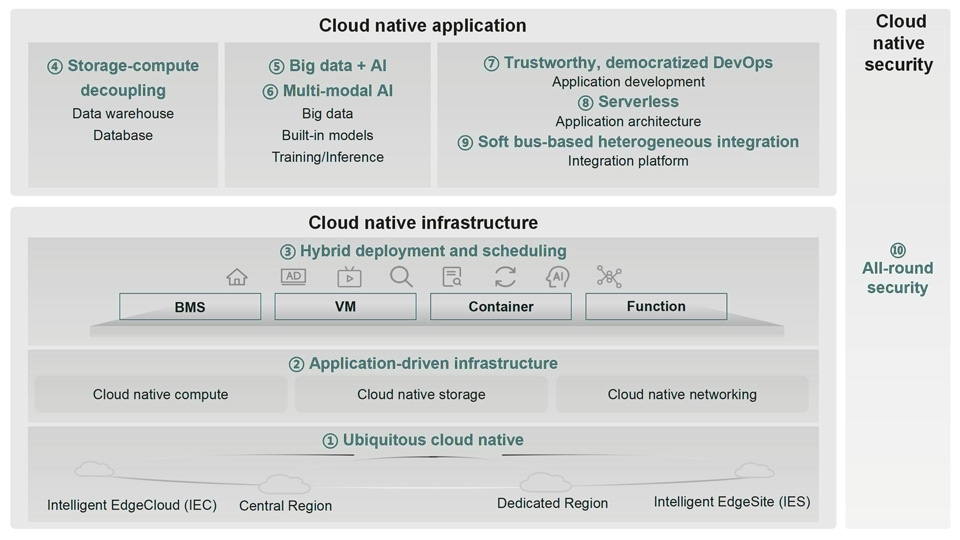Select the VM box
Image resolution: width=960 pixels, height=540 pixels.
[x=345, y=306]
